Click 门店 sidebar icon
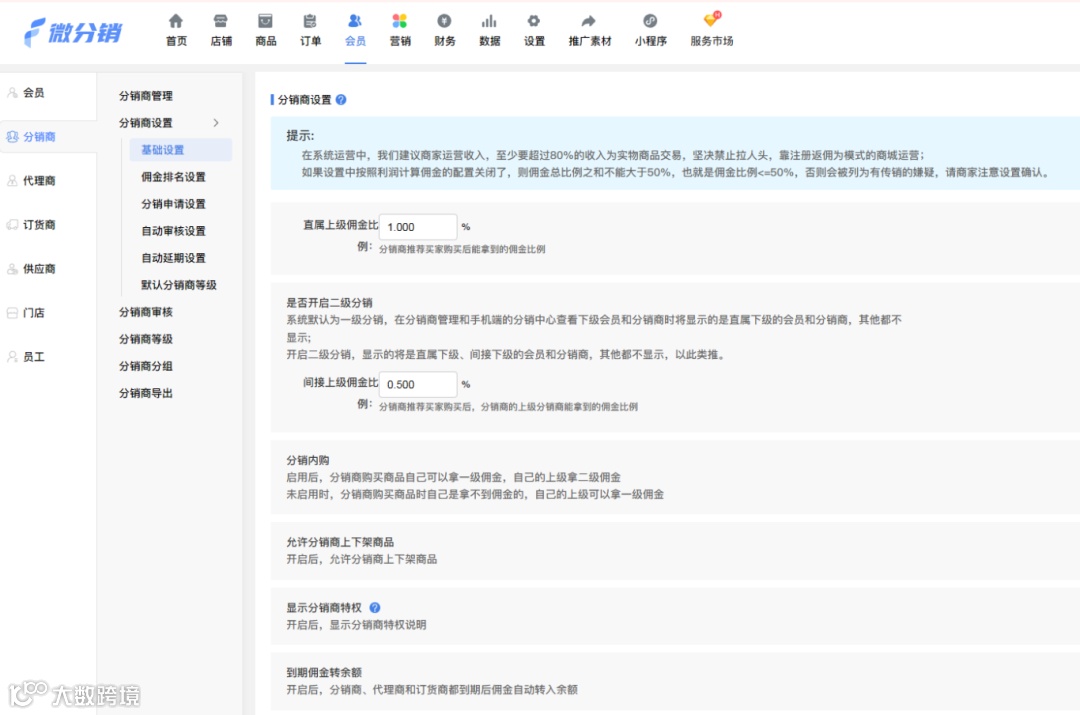 pyautogui.click(x=12, y=313)
